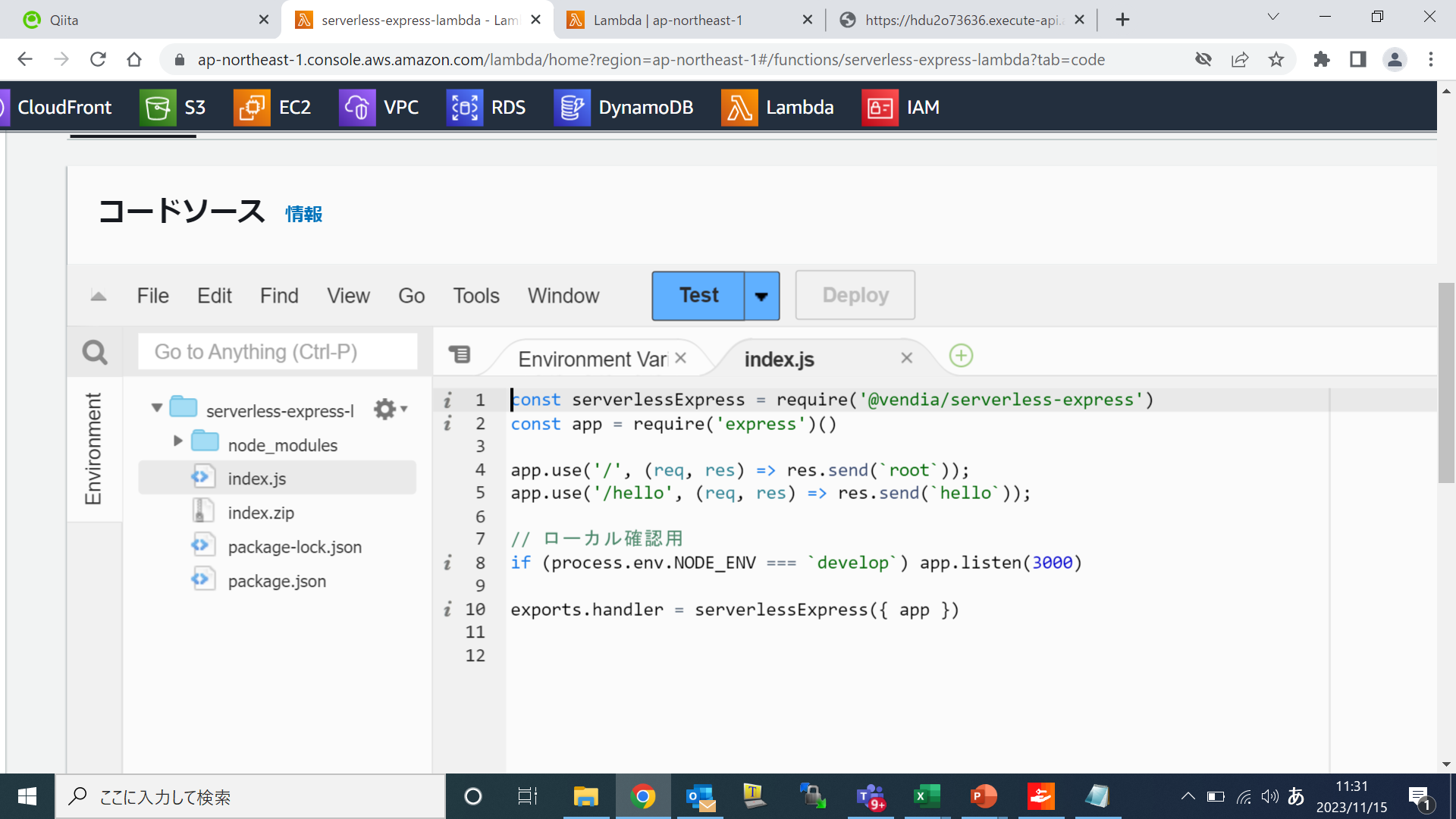The width and height of the screenshot is (1456, 819).
Task: Open a new browser tab
Action: pyautogui.click(x=1123, y=20)
